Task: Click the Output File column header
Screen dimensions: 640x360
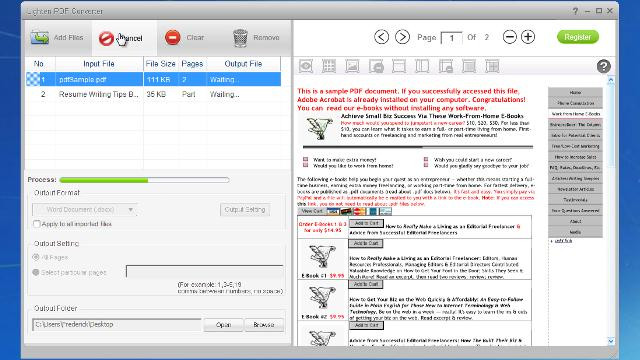Action: (x=243, y=64)
